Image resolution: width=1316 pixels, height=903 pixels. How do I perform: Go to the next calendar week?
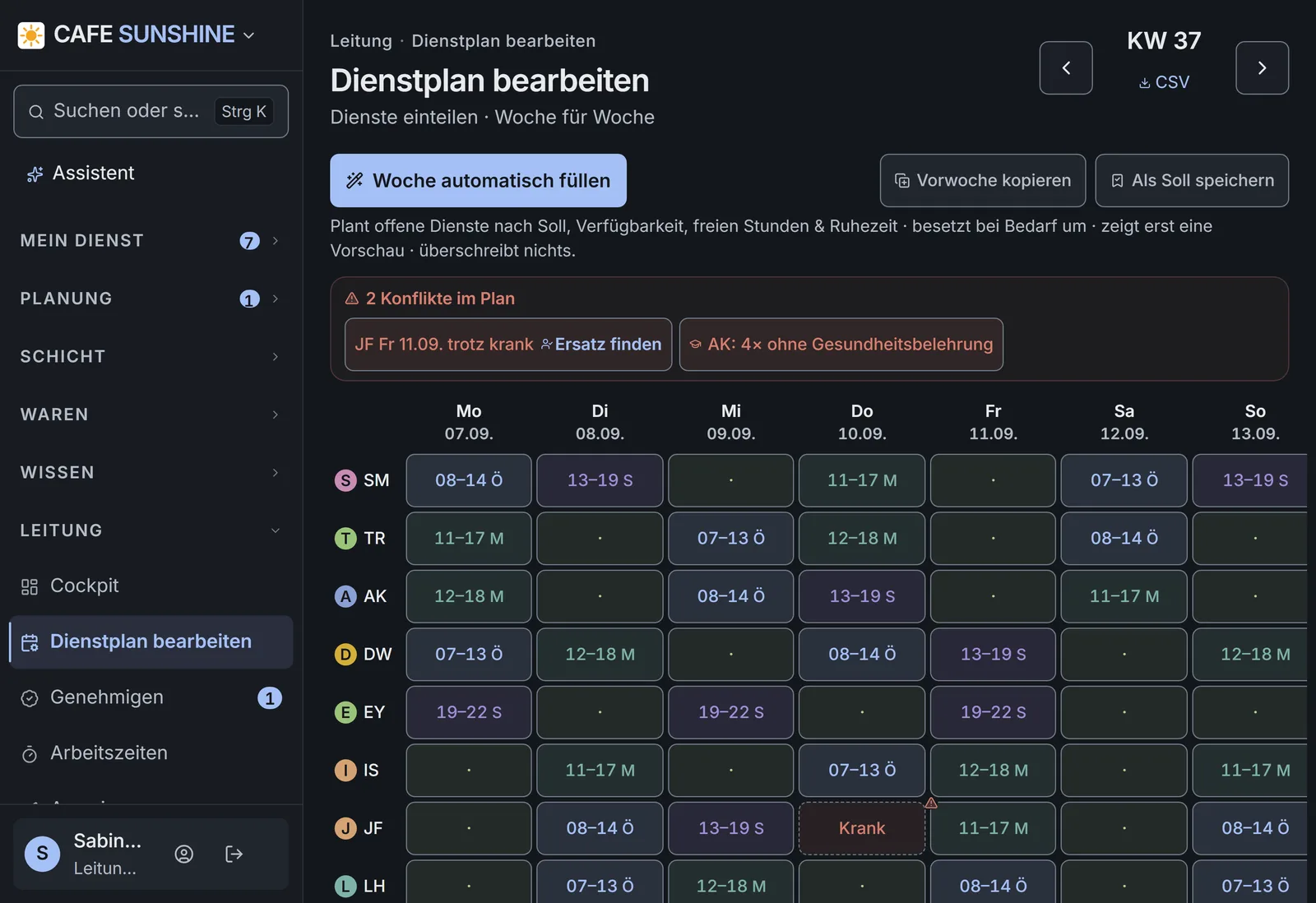point(1262,68)
